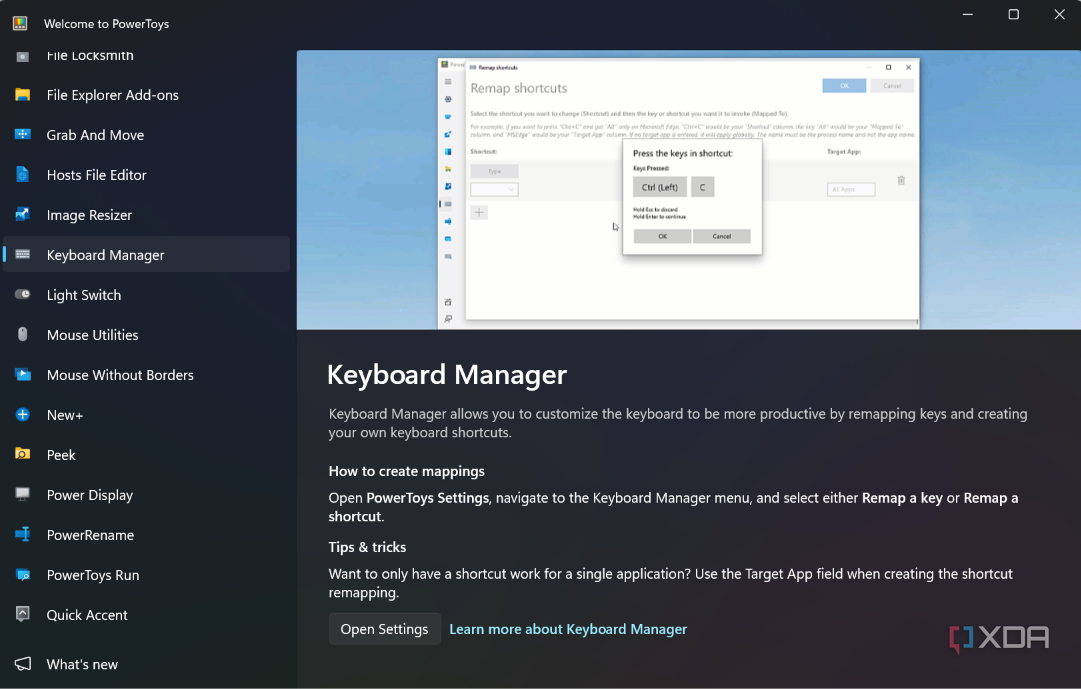Click the Grab And Move icon

pos(23,135)
